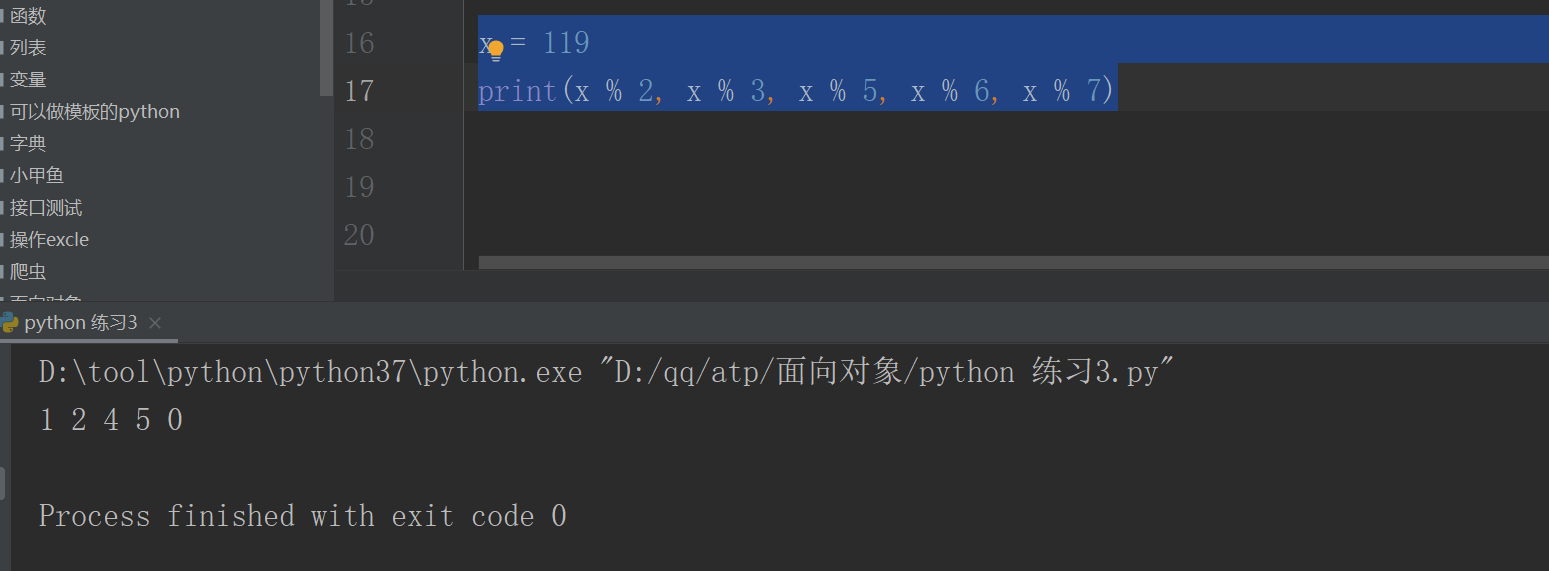Select the 接口测试 folder
Viewport: 1549px width, 571px height.
click(46, 207)
